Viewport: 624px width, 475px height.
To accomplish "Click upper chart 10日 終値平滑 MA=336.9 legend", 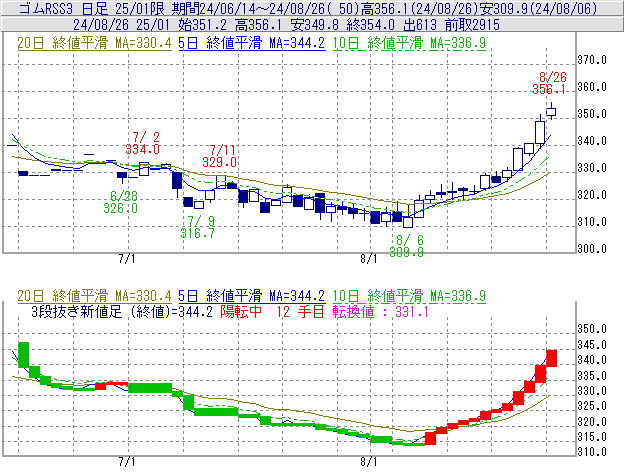I will tap(409, 43).
